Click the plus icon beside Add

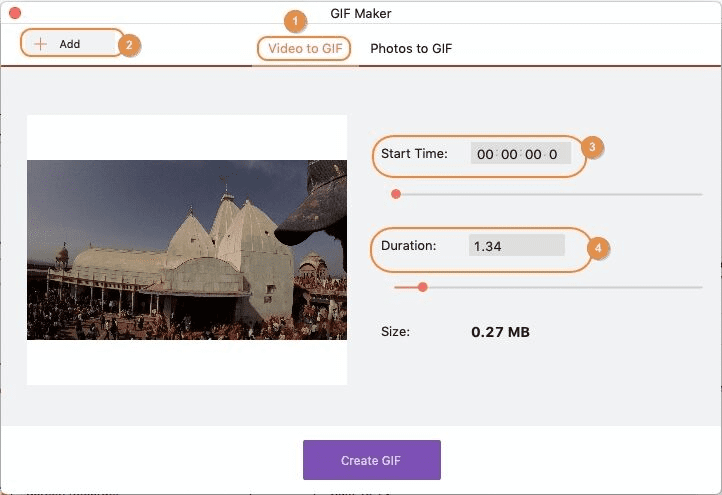pyautogui.click(x=41, y=44)
